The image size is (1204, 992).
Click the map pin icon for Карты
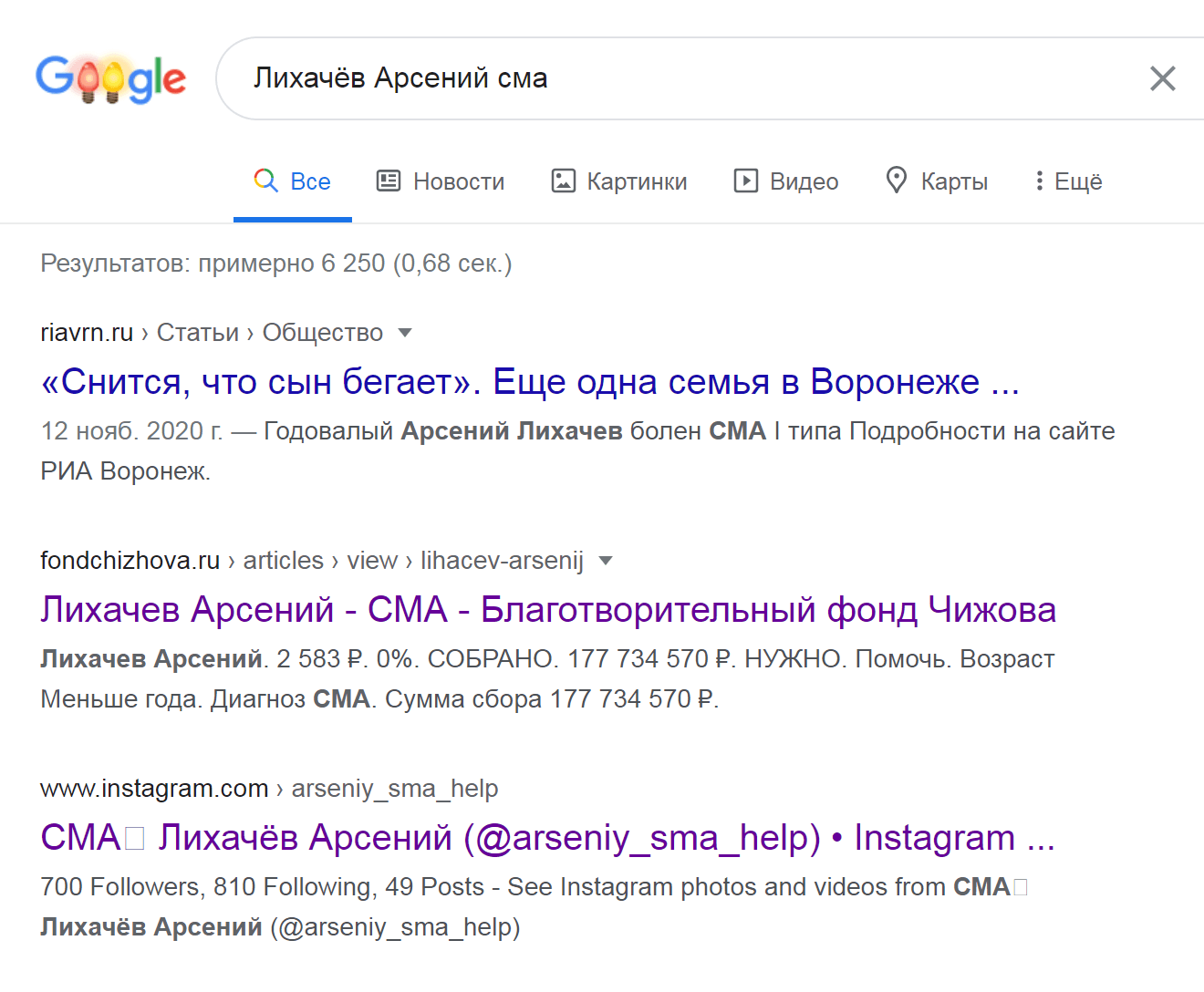pos(897,181)
